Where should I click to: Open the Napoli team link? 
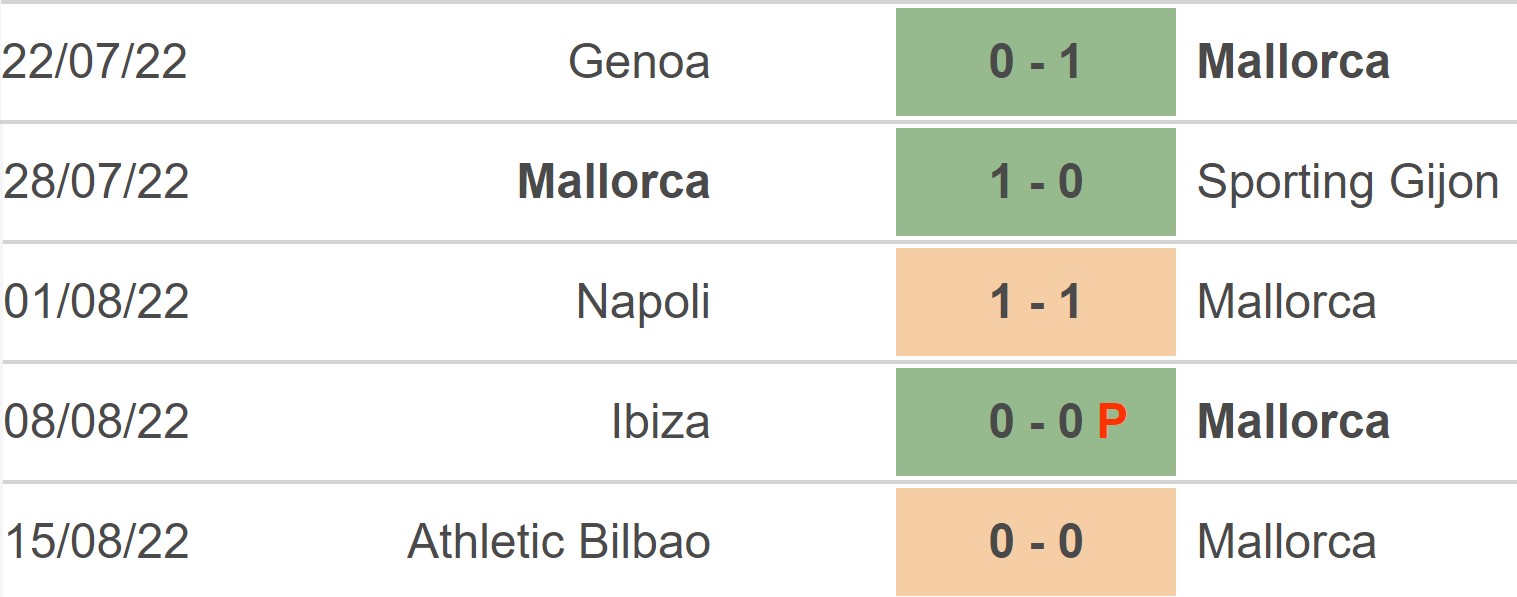tap(643, 302)
